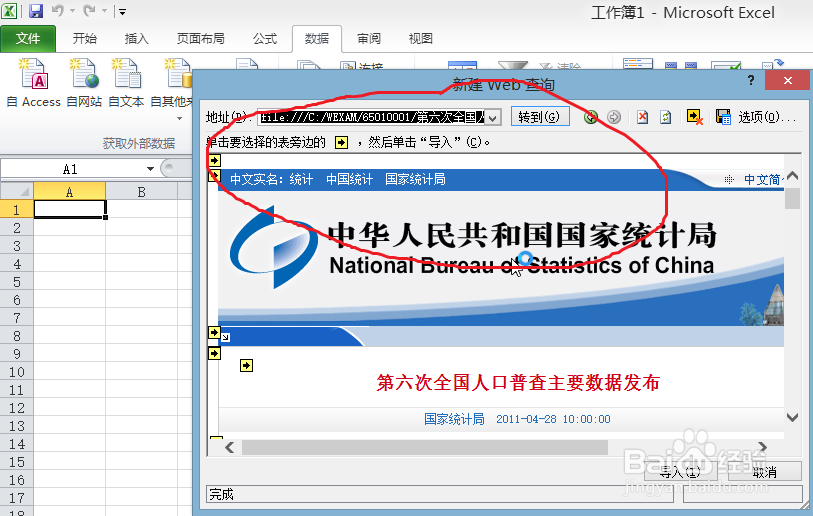Click cell A1 in the worksheet
Screen dimensions: 813x516
[69, 210]
